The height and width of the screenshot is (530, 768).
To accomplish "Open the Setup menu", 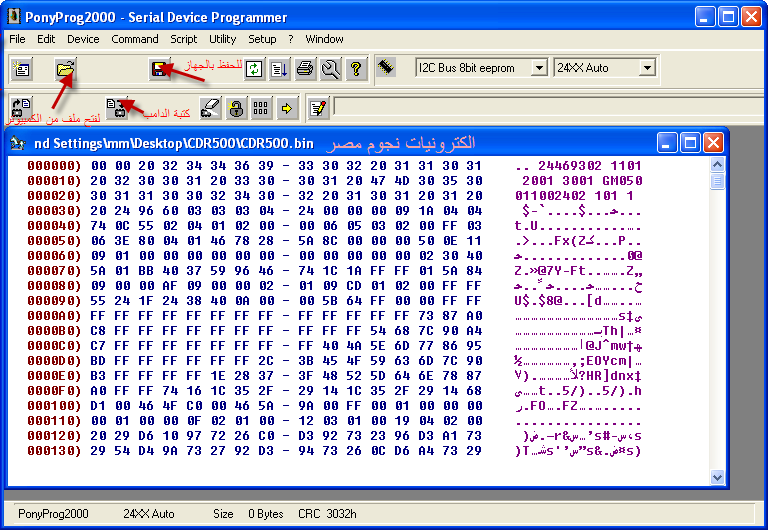I will click(262, 39).
